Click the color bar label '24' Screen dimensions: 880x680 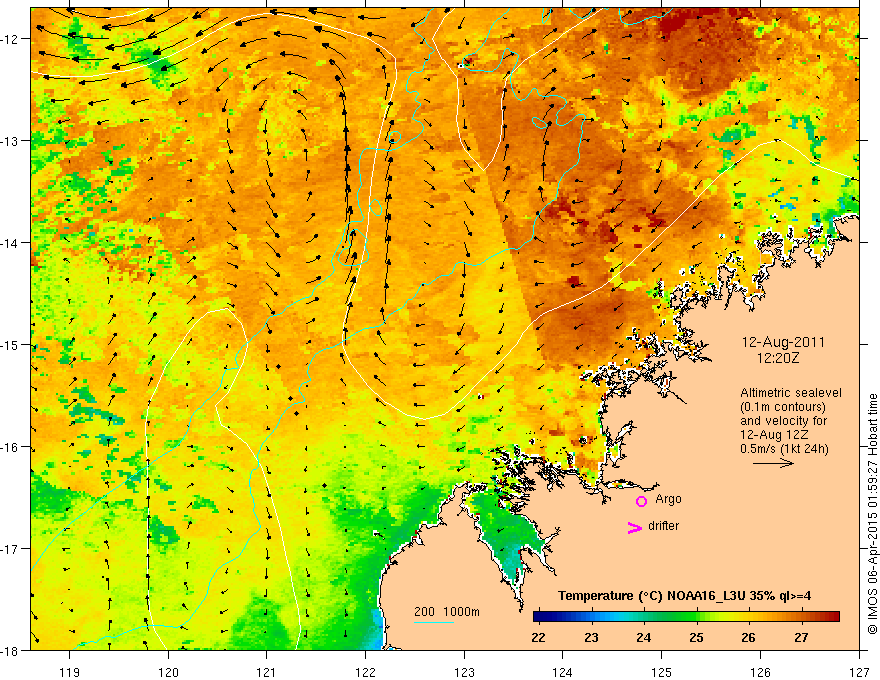pyautogui.click(x=644, y=637)
